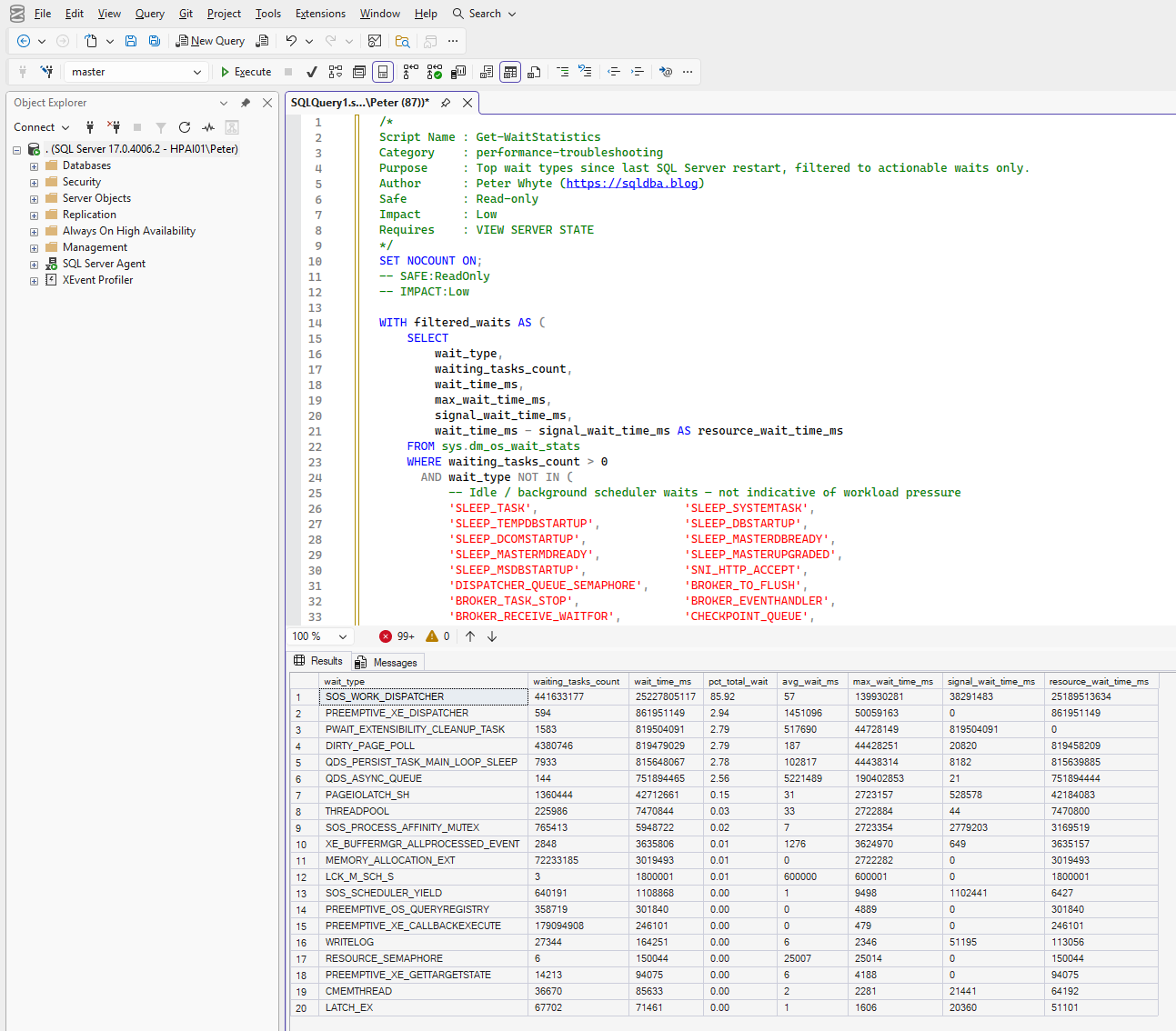Click the PAGEIOLATCH_SH cell
Viewport: 1176px width, 1031px height.
point(423,795)
